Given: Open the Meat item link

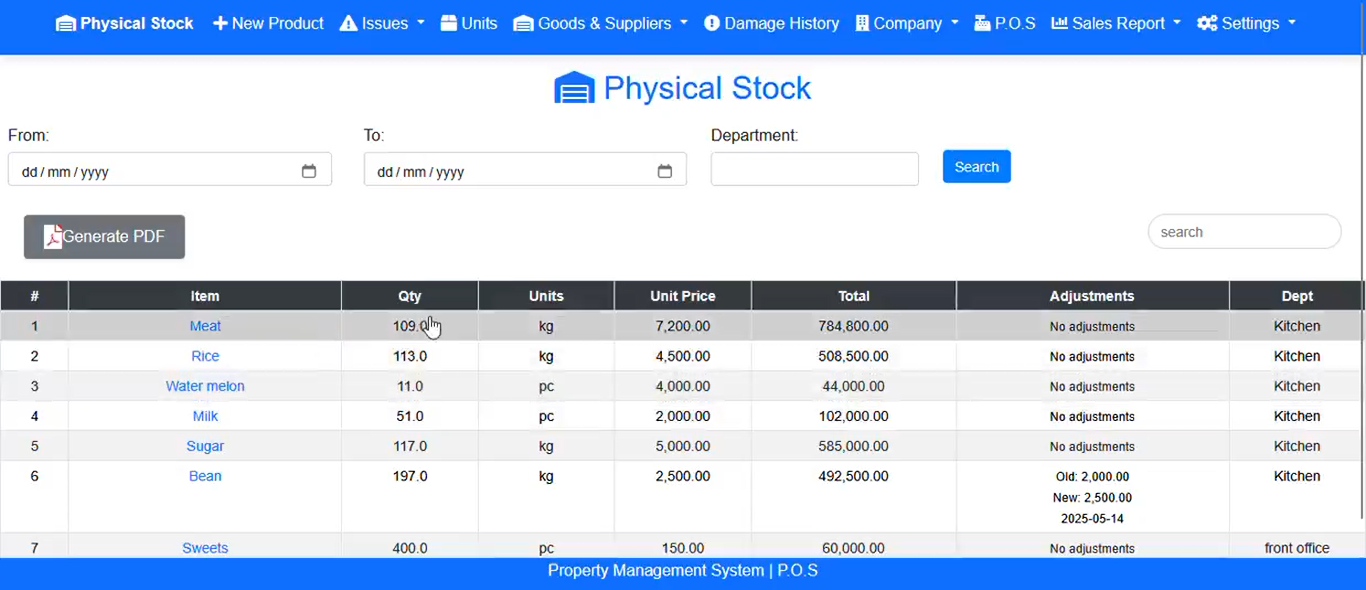Looking at the screenshot, I should (x=205, y=326).
